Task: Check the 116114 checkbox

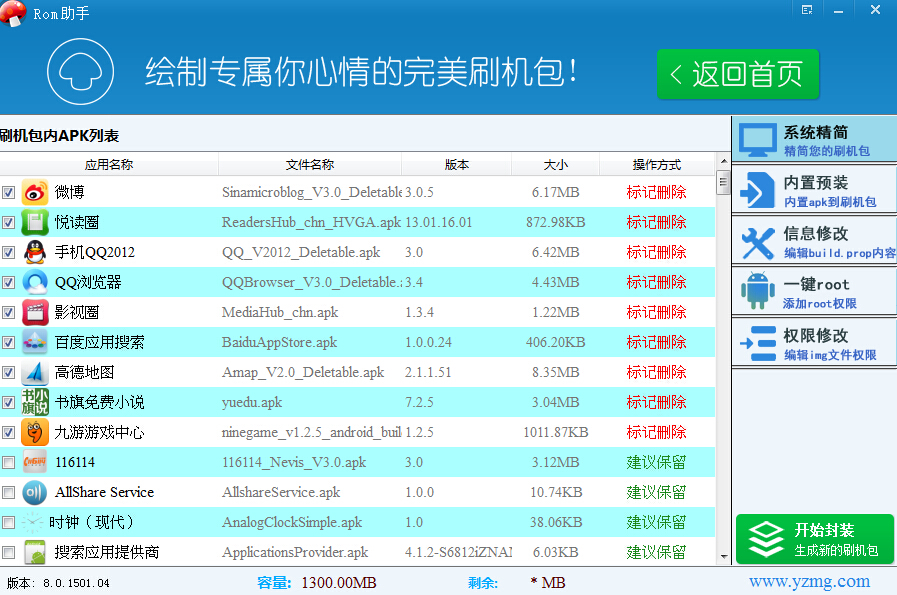Action: (9, 462)
